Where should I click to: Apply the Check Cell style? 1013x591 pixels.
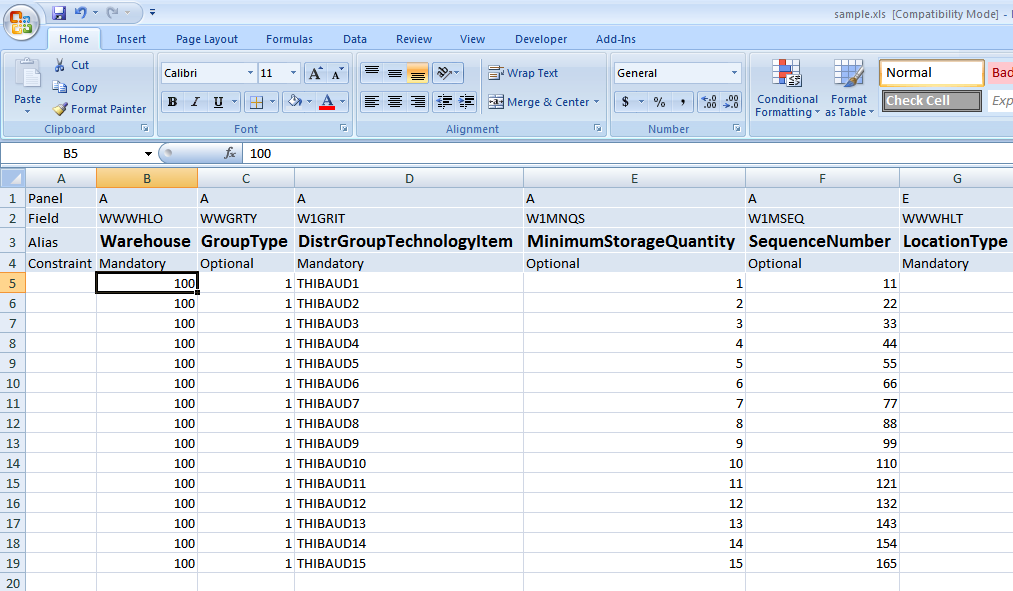(x=931, y=101)
